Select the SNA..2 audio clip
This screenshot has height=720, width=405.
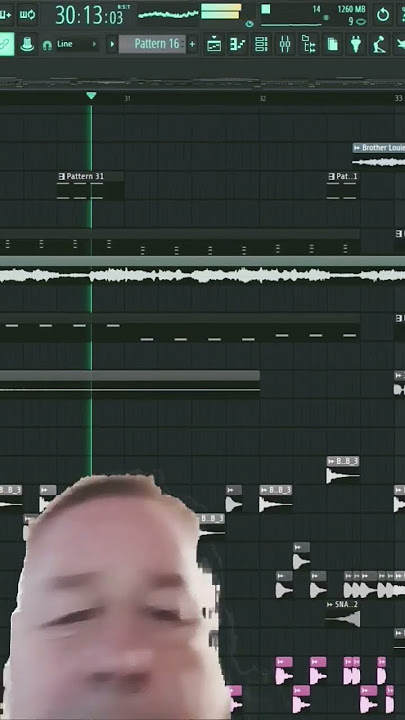click(343, 613)
